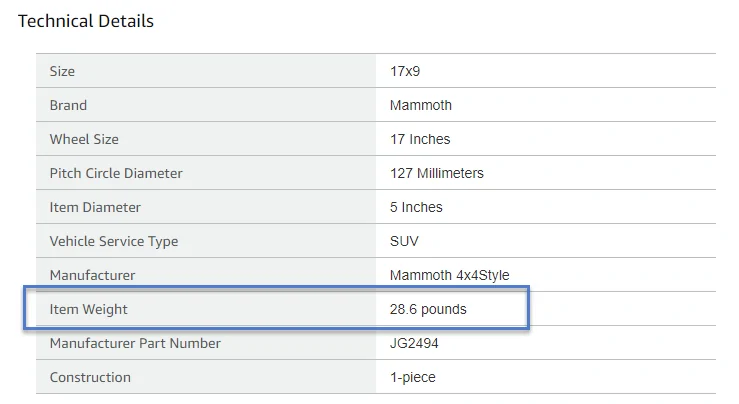The image size is (739, 404).
Task: Click the 17x9 size value
Action: pos(405,71)
